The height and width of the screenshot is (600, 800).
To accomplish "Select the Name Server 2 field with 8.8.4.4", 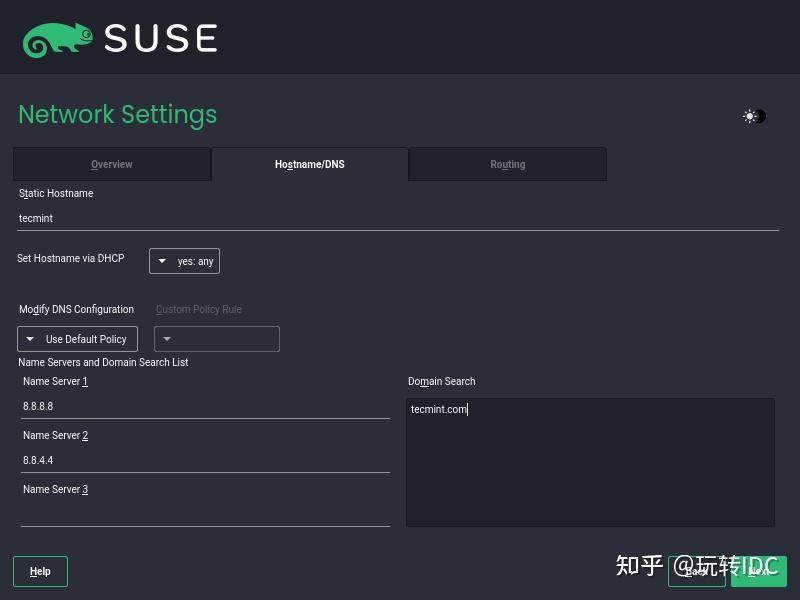I will (200, 460).
